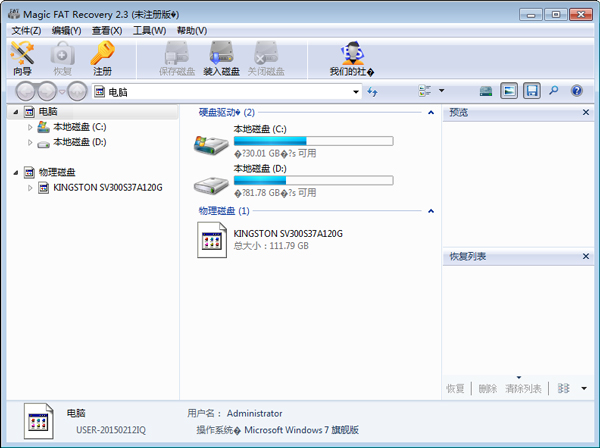600x448 pixels.
Task: Click the 关闭磁盘 close disk icon
Action: click(x=266, y=59)
